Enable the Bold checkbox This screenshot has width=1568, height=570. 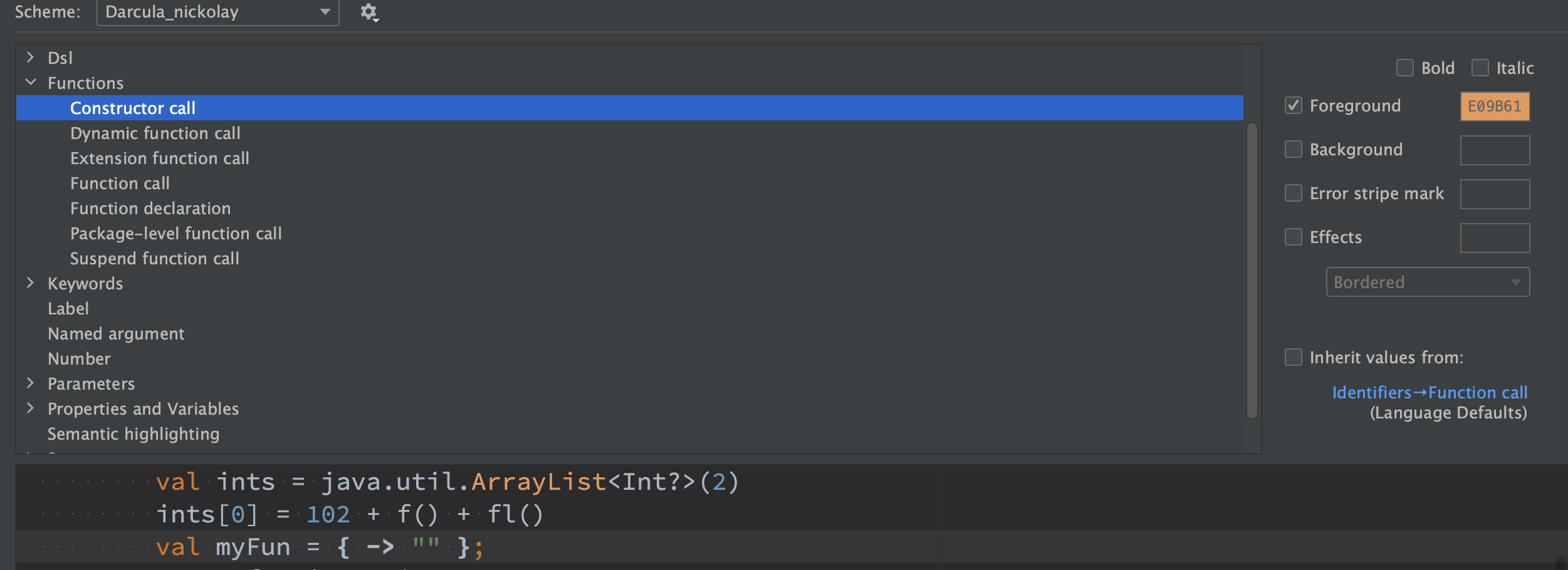coord(1405,68)
